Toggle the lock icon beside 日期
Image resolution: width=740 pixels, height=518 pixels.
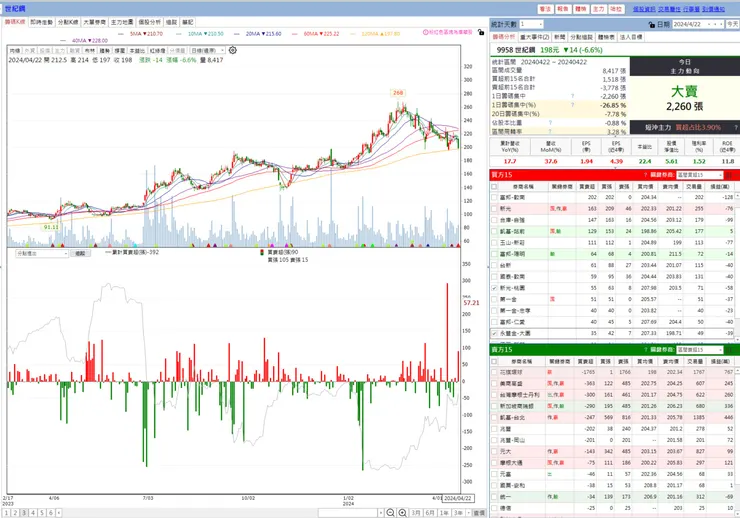coord(652,25)
